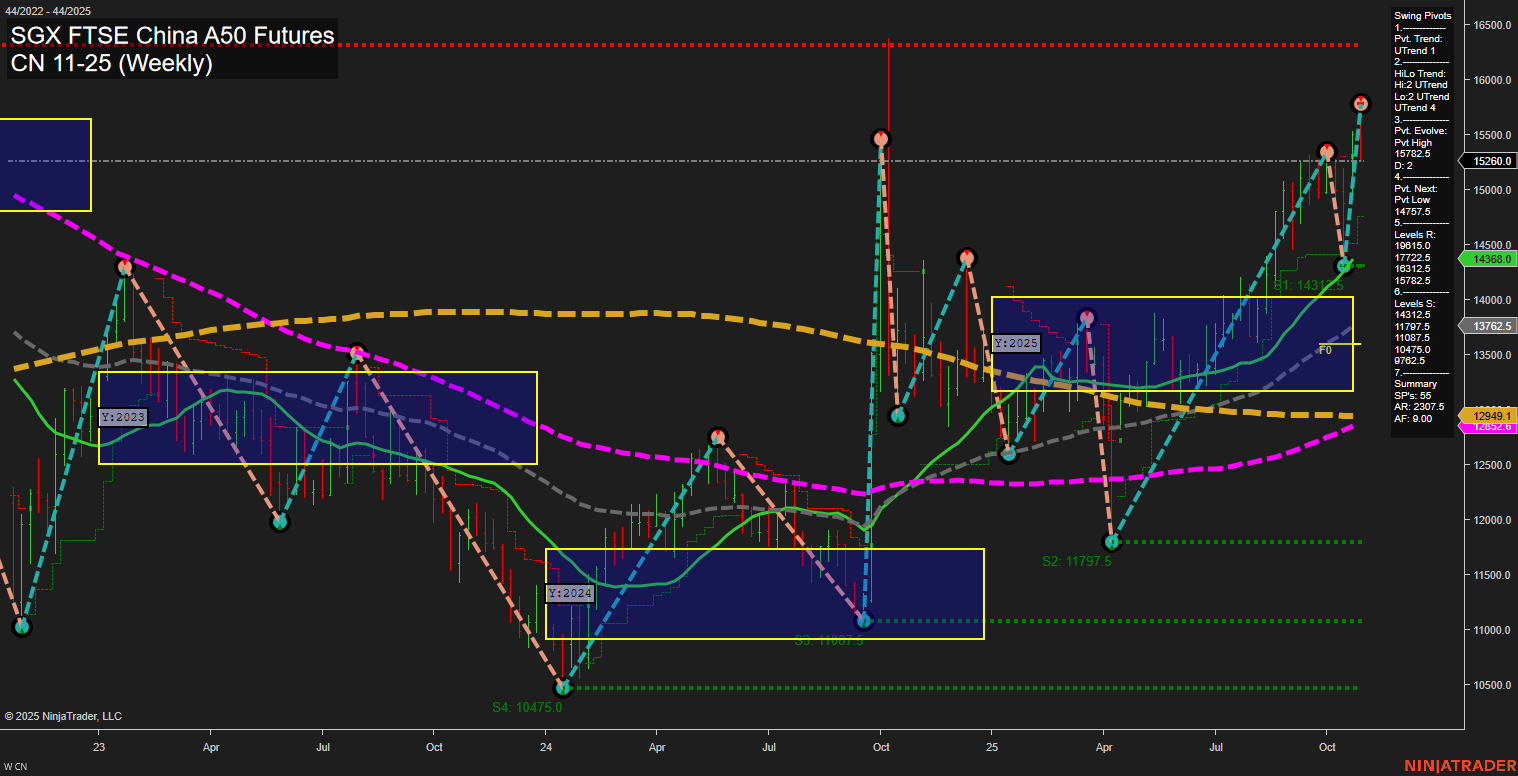The image size is (1518, 776).
Task: Click the 19615.0 resistance level in panel
Action: coord(1411,245)
